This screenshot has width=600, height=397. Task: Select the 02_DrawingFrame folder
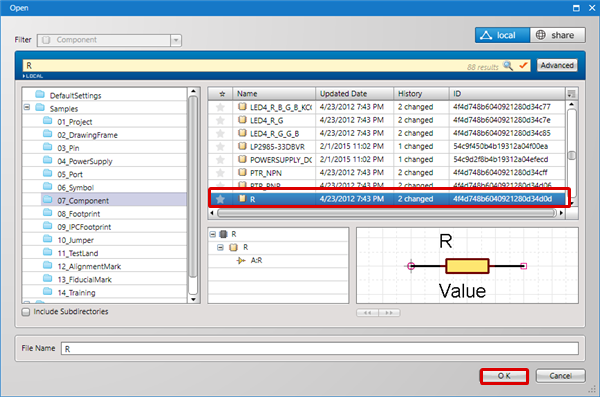pos(87,135)
